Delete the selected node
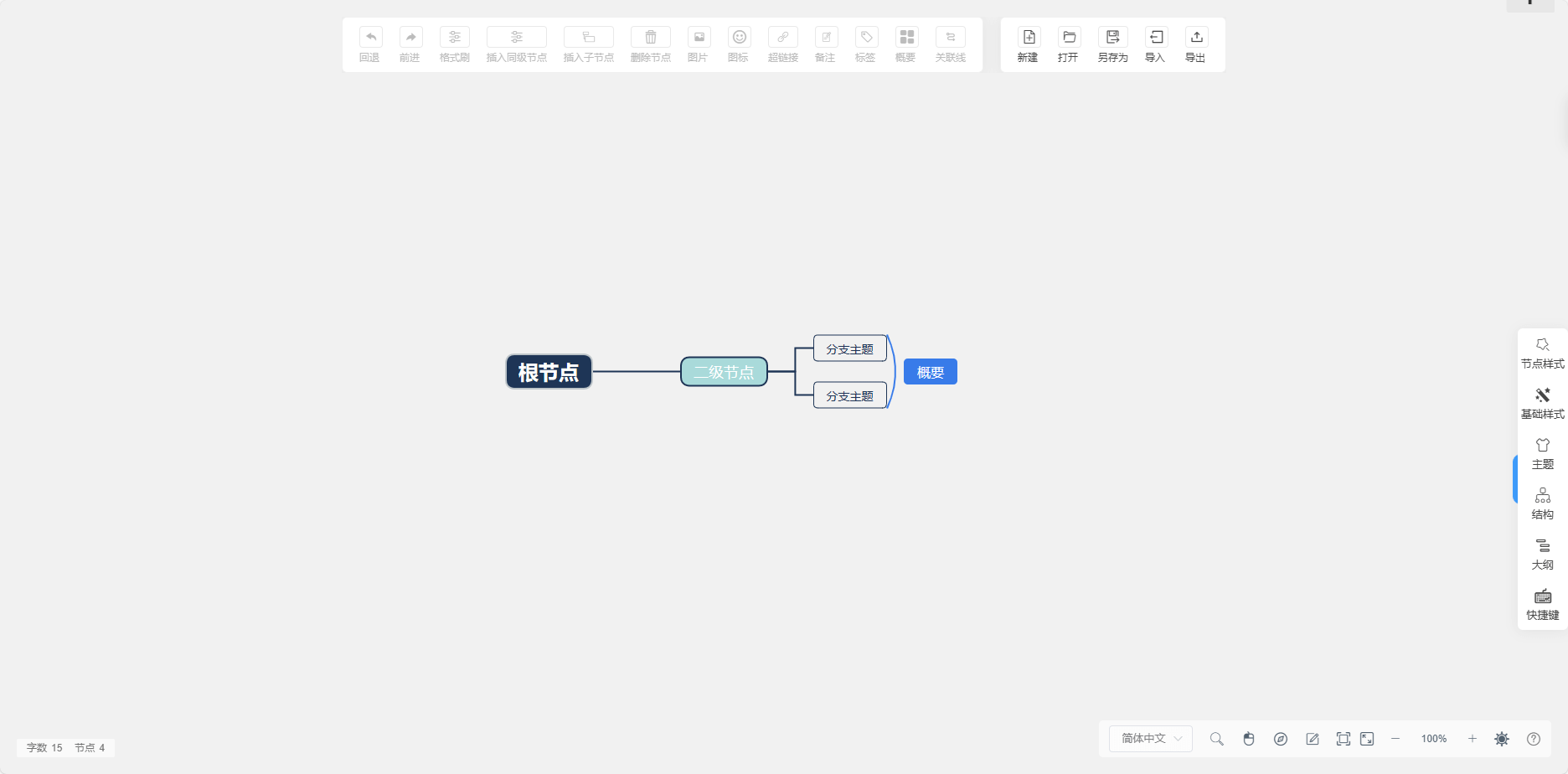 click(651, 44)
